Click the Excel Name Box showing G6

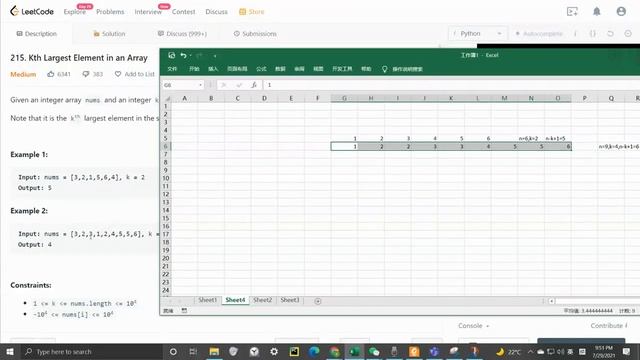coord(180,85)
